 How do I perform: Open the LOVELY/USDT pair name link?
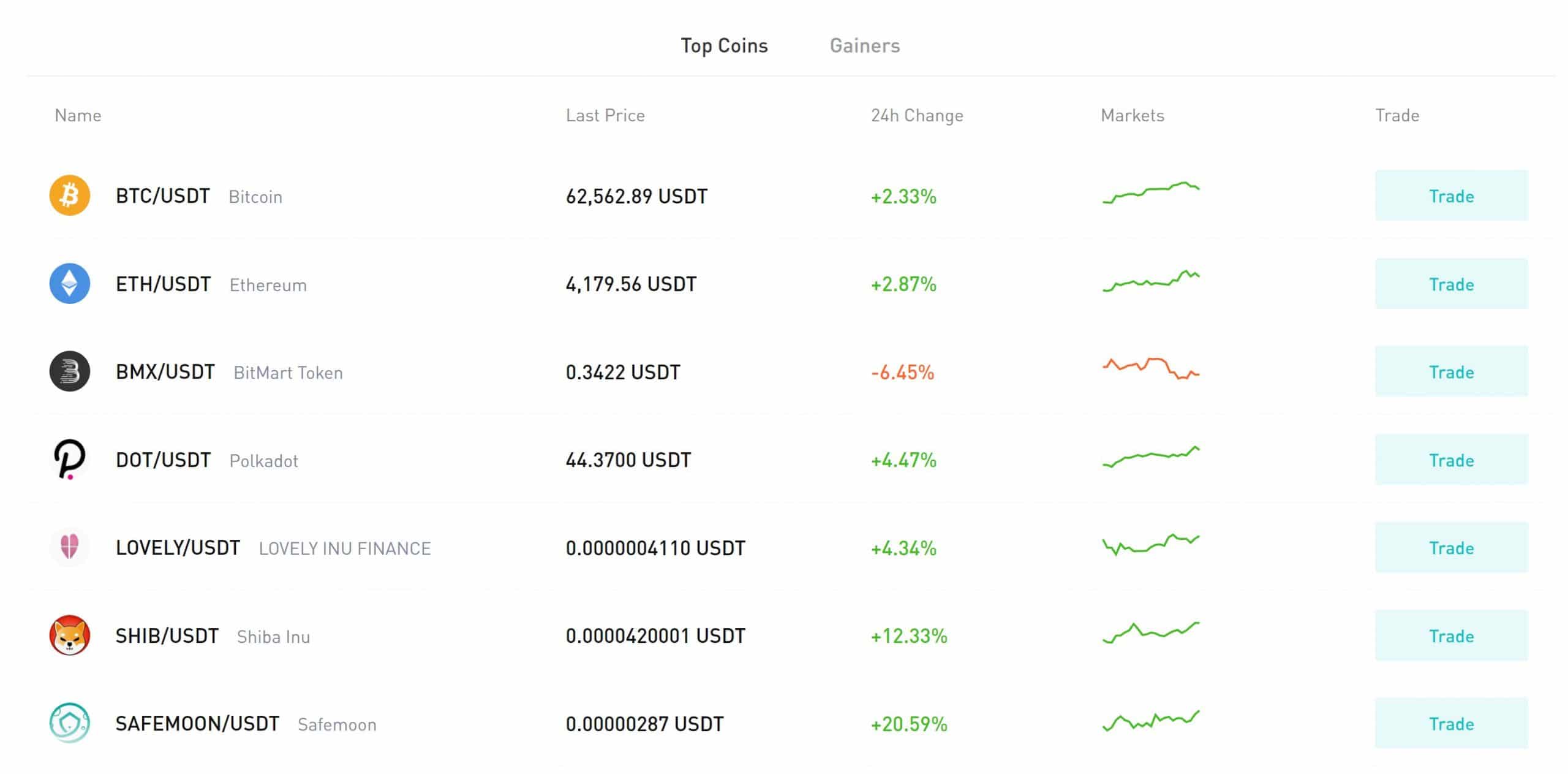[x=178, y=547]
